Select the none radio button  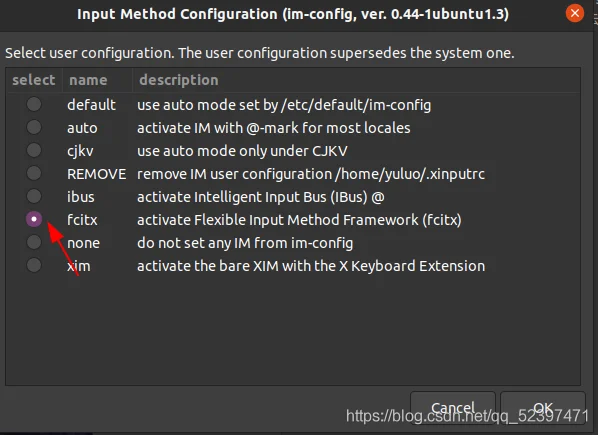34,242
